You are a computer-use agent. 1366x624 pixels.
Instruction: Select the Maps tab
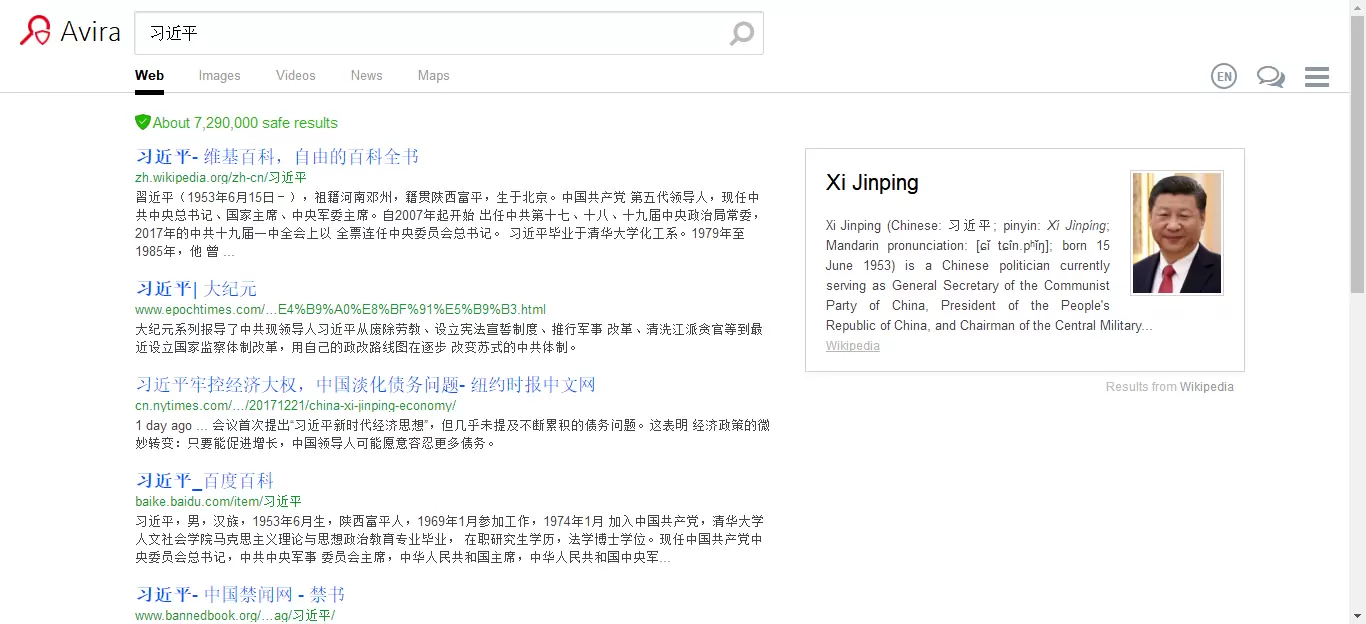pyautogui.click(x=433, y=76)
